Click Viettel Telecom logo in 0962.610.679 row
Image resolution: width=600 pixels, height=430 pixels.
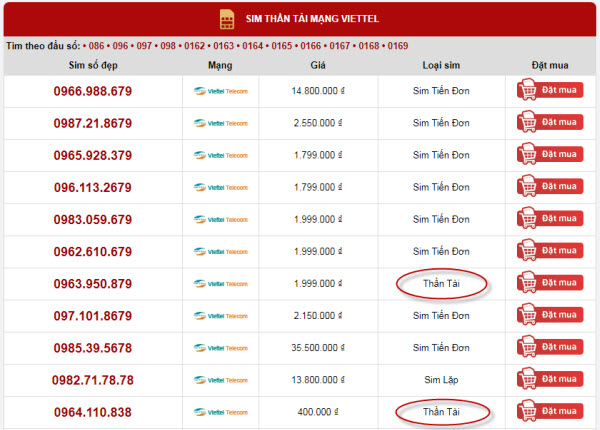[x=220, y=252]
